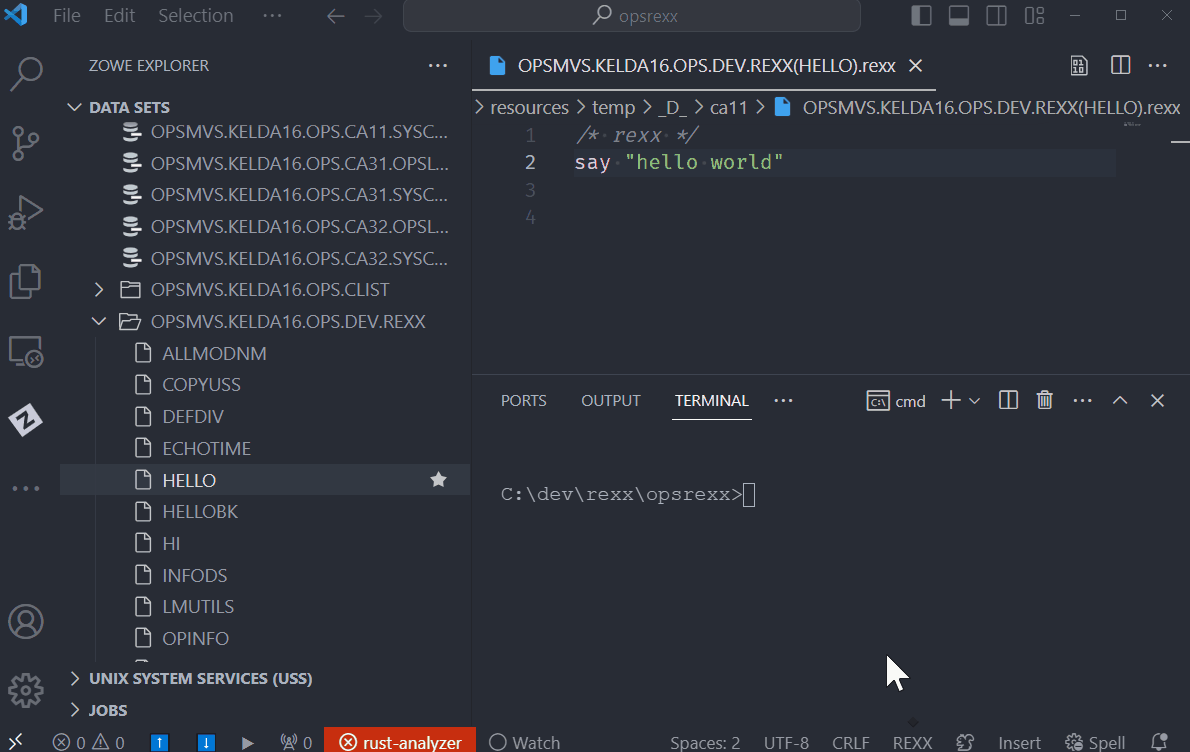Image resolution: width=1190 pixels, height=752 pixels.
Task: Open the Run and Debug view
Action: click(25, 212)
